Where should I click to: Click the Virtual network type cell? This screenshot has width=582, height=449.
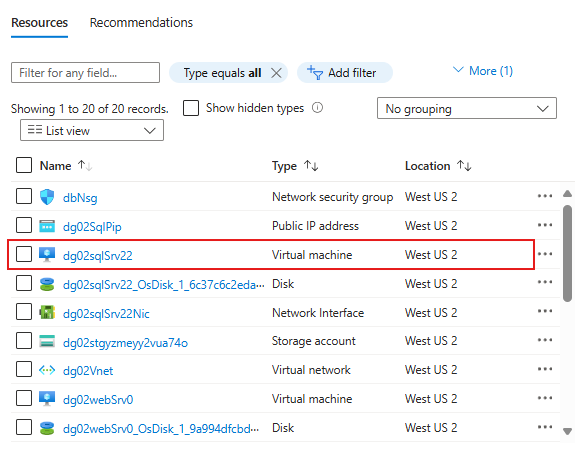(x=311, y=370)
